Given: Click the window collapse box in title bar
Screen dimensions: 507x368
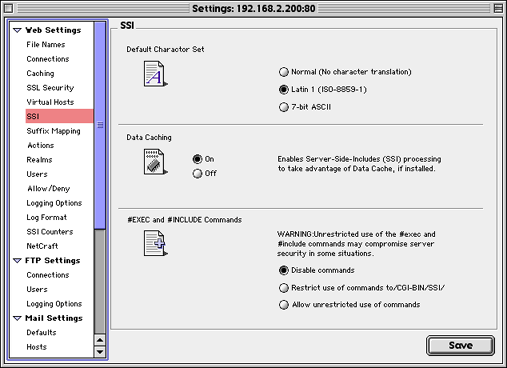Looking at the screenshot, I should tap(498, 8).
